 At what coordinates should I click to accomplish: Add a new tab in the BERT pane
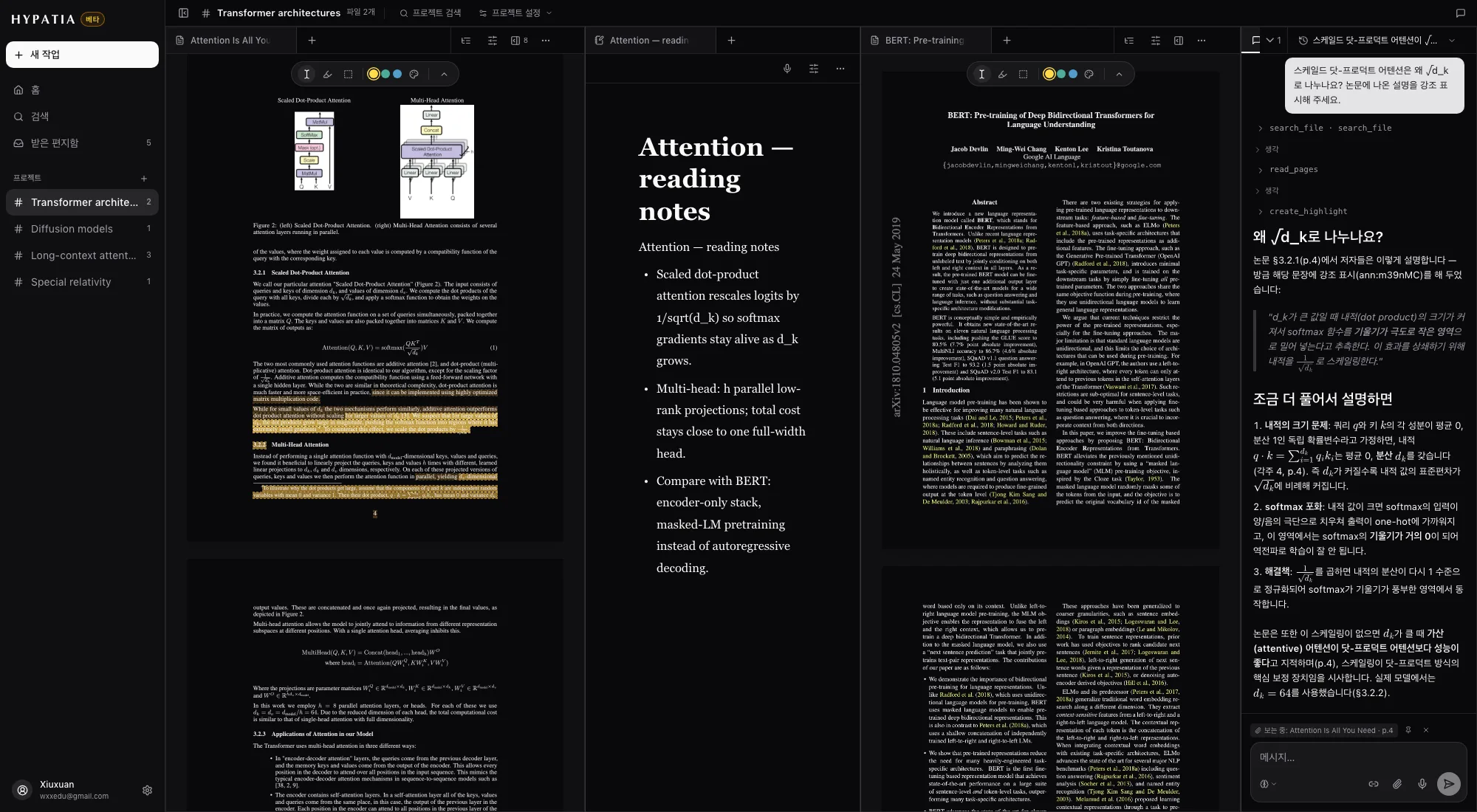click(1007, 41)
